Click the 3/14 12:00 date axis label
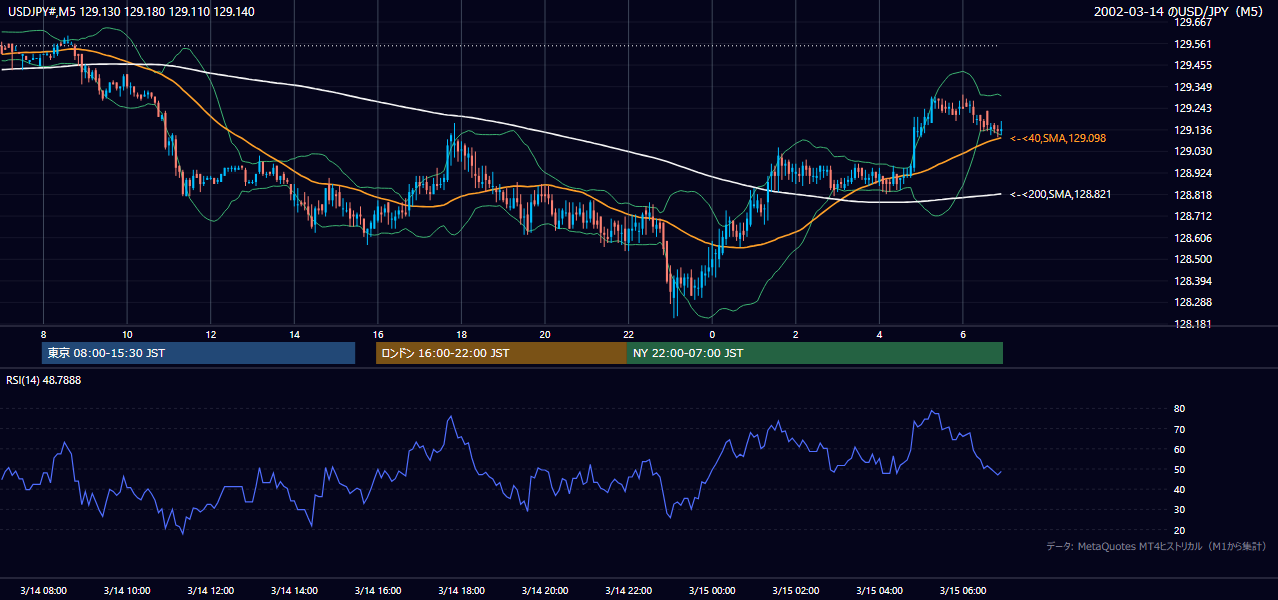This screenshot has height=600, width=1278. tap(210, 591)
